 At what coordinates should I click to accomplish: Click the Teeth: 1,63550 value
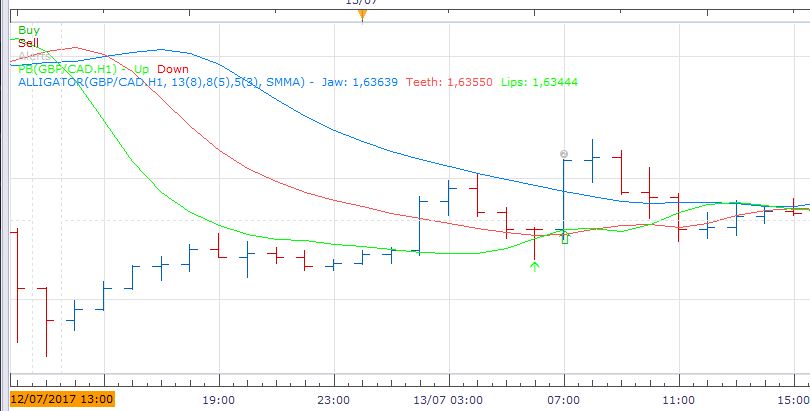tap(449, 82)
